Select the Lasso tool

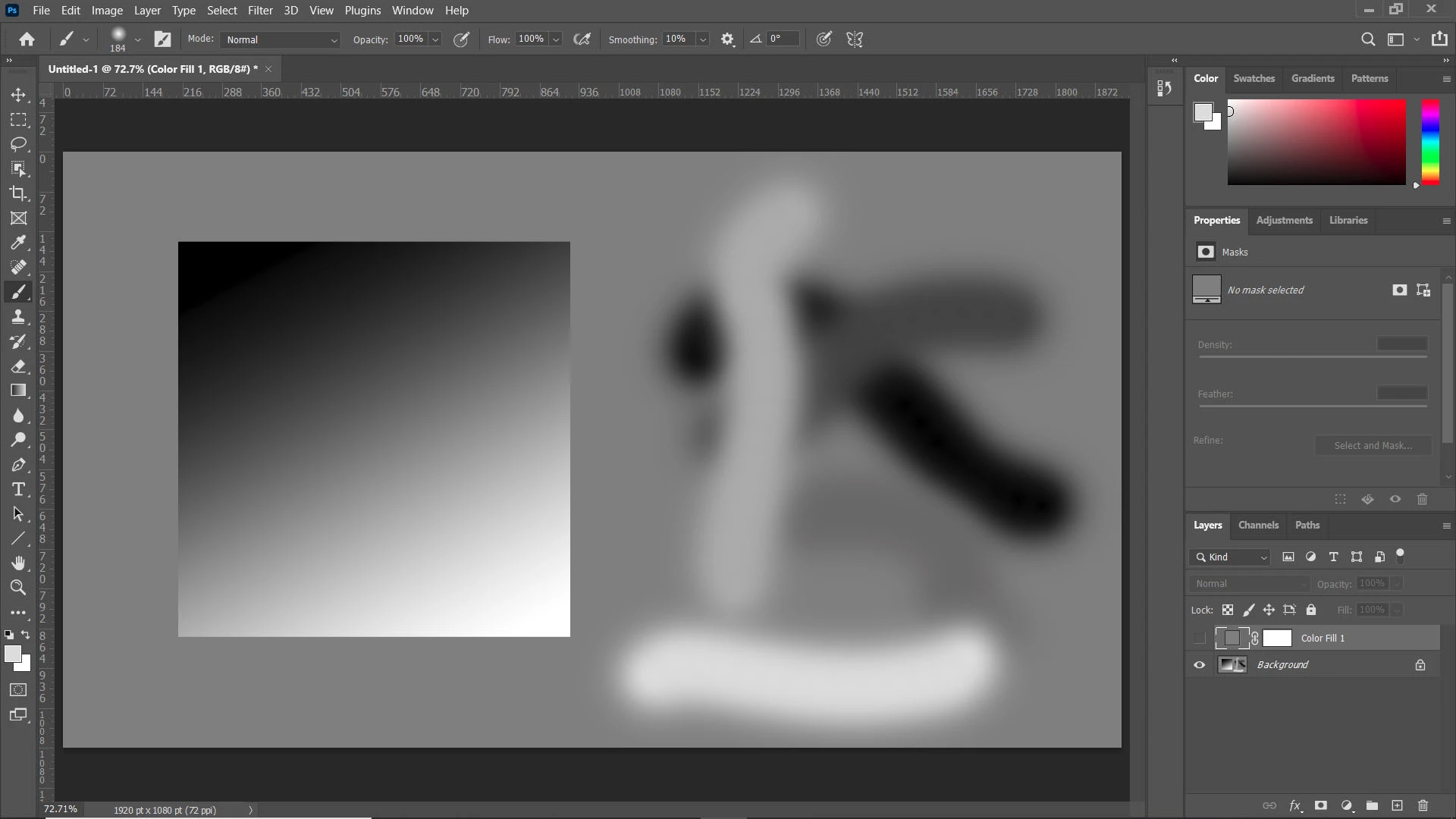18,144
